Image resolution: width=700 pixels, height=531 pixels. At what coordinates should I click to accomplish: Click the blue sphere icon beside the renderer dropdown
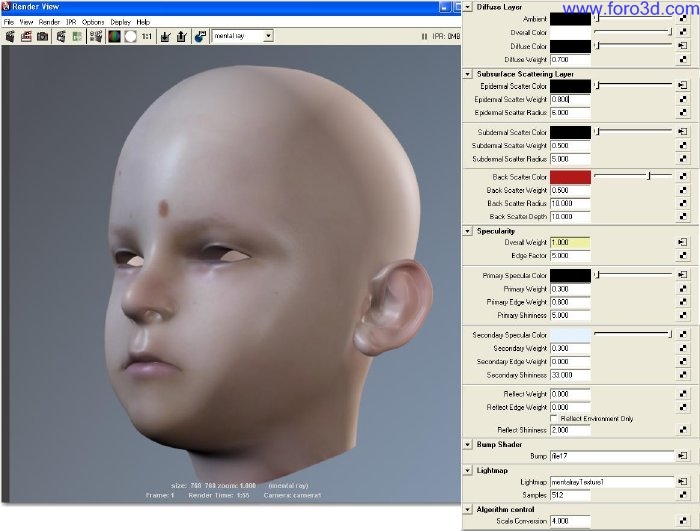pyautogui.click(x=200, y=36)
